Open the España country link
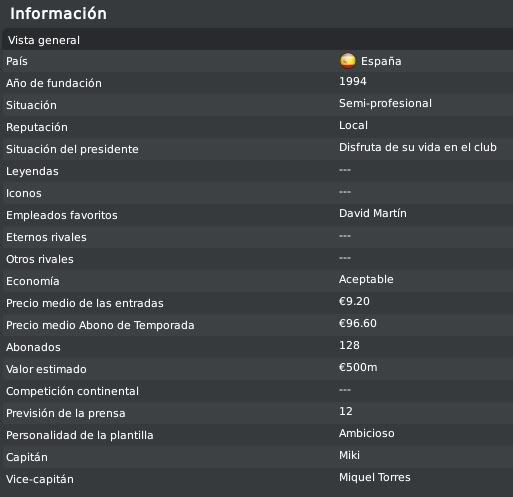513x497 pixels. pyautogui.click(x=381, y=61)
